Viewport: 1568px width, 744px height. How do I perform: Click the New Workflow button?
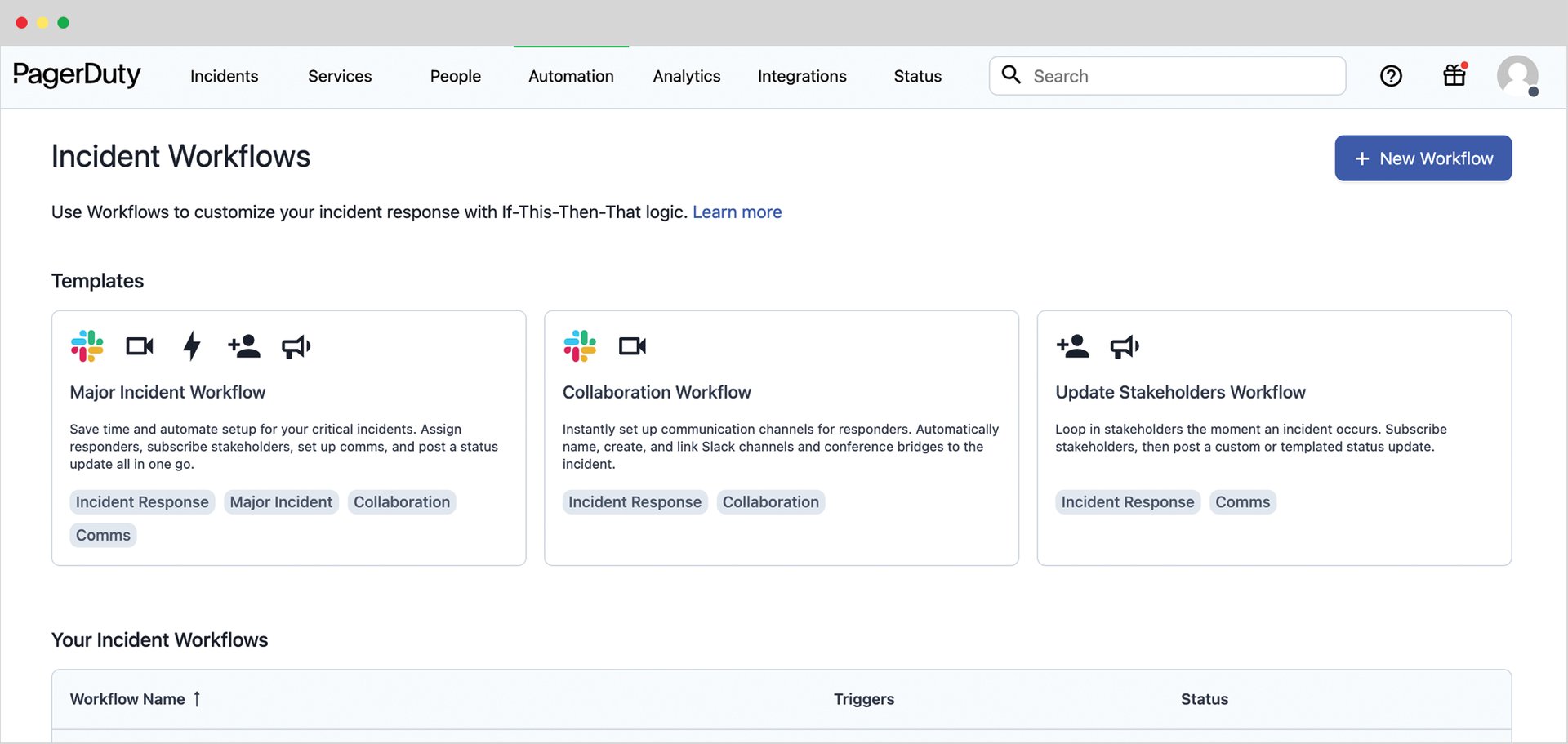(1423, 158)
